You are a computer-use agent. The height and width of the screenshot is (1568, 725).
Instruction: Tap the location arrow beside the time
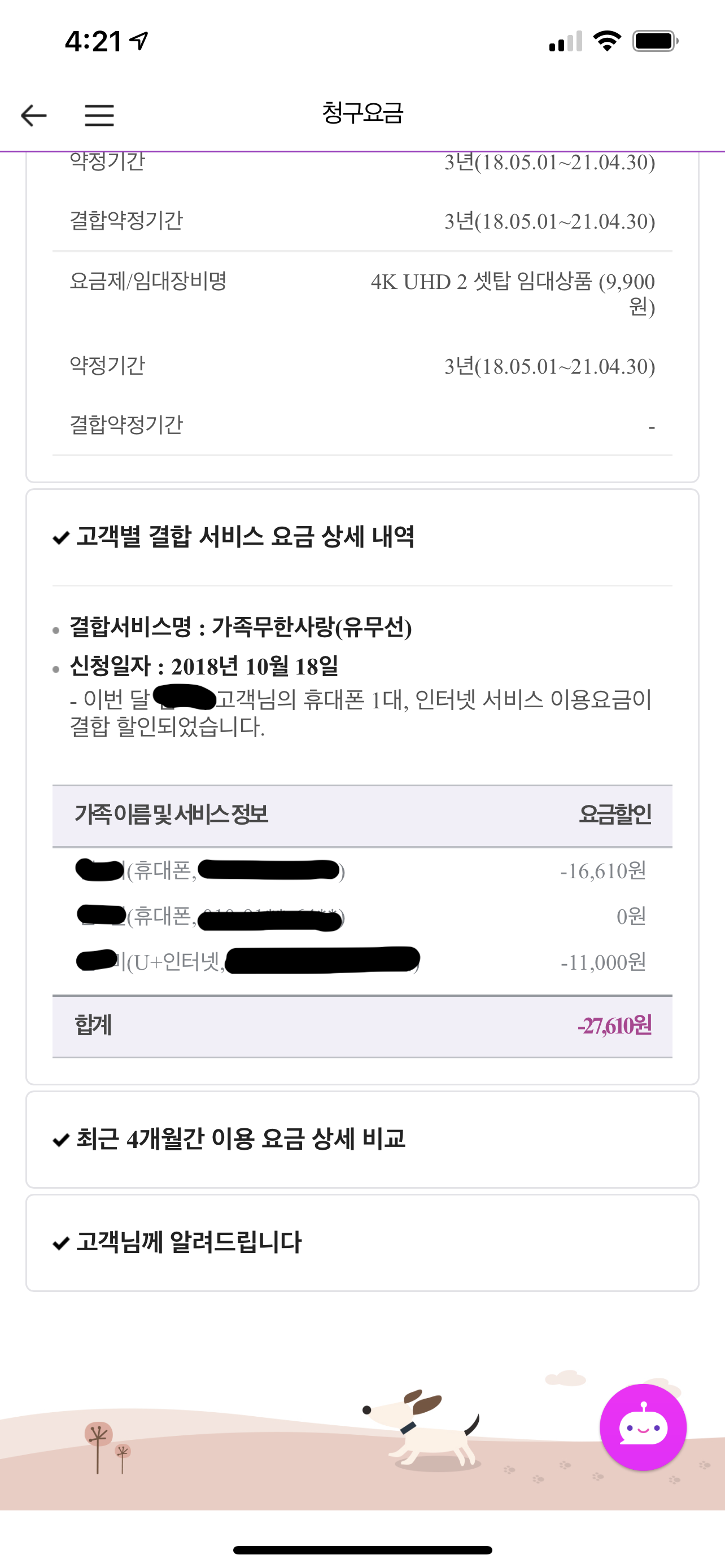[x=140, y=41]
